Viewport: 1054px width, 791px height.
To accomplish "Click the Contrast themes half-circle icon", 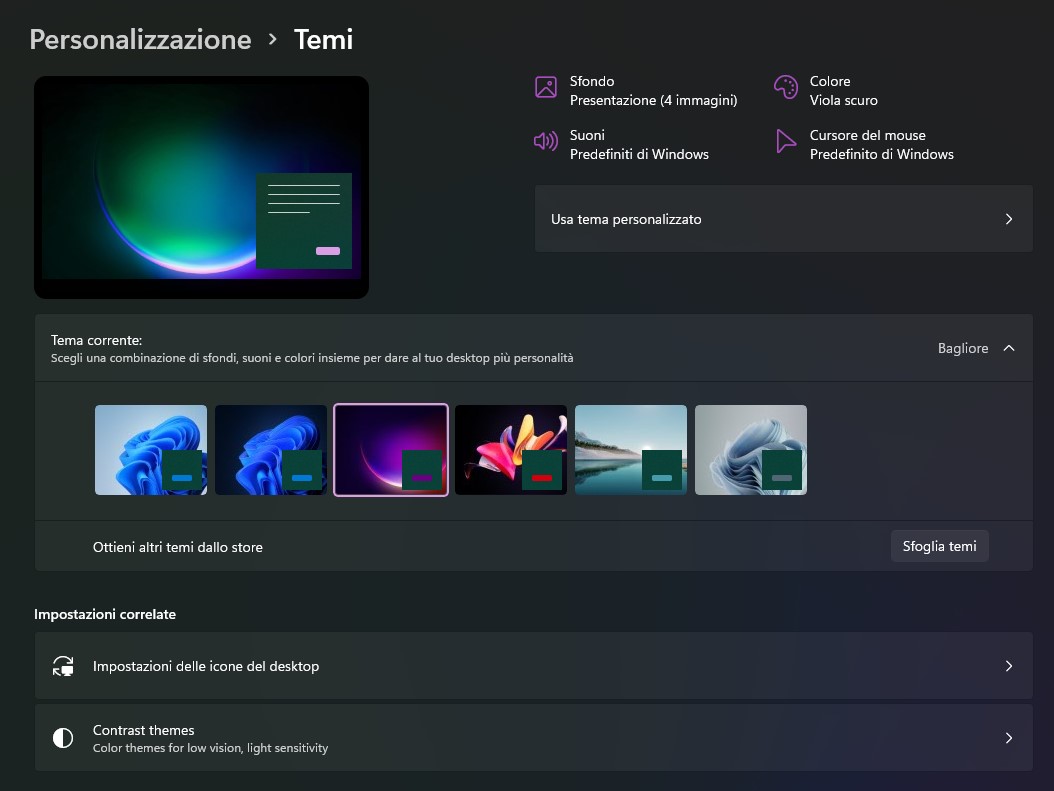I will 63,738.
